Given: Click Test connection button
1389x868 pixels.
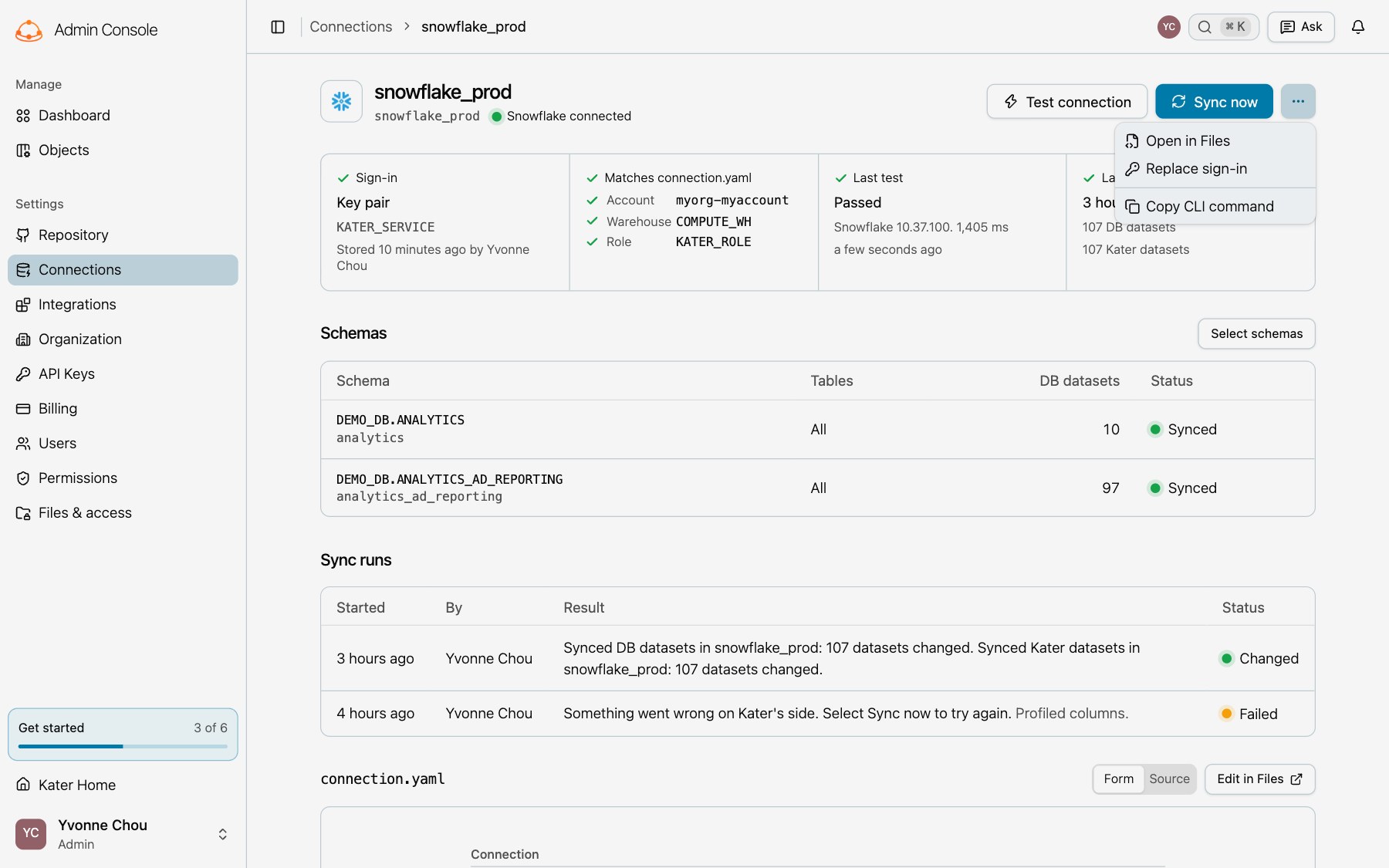Looking at the screenshot, I should (x=1067, y=102).
